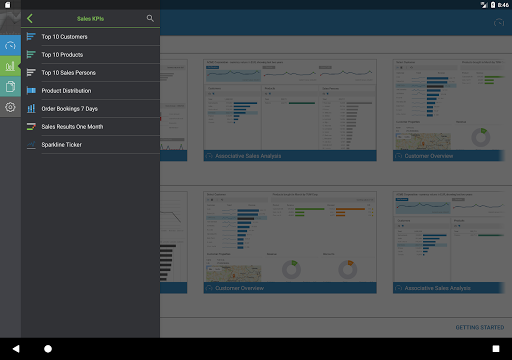Screen dimensions: 512x360
Task: Open search in Sales KPIs panel
Action: pos(150,18)
